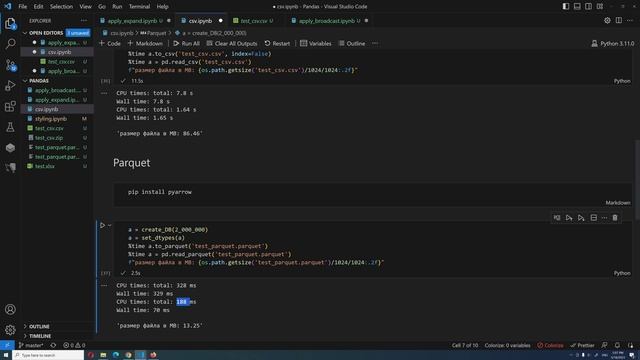
Task: Change CSV code cell language Python label
Action: click(x=622, y=81)
